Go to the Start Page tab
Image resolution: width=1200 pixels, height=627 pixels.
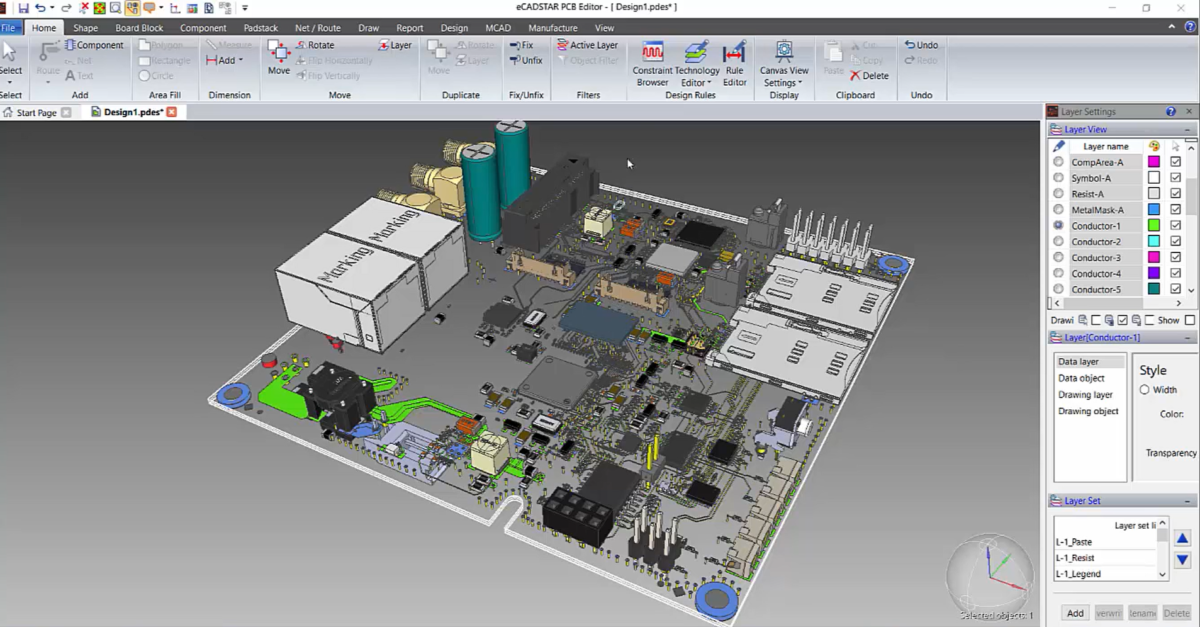[x=38, y=112]
